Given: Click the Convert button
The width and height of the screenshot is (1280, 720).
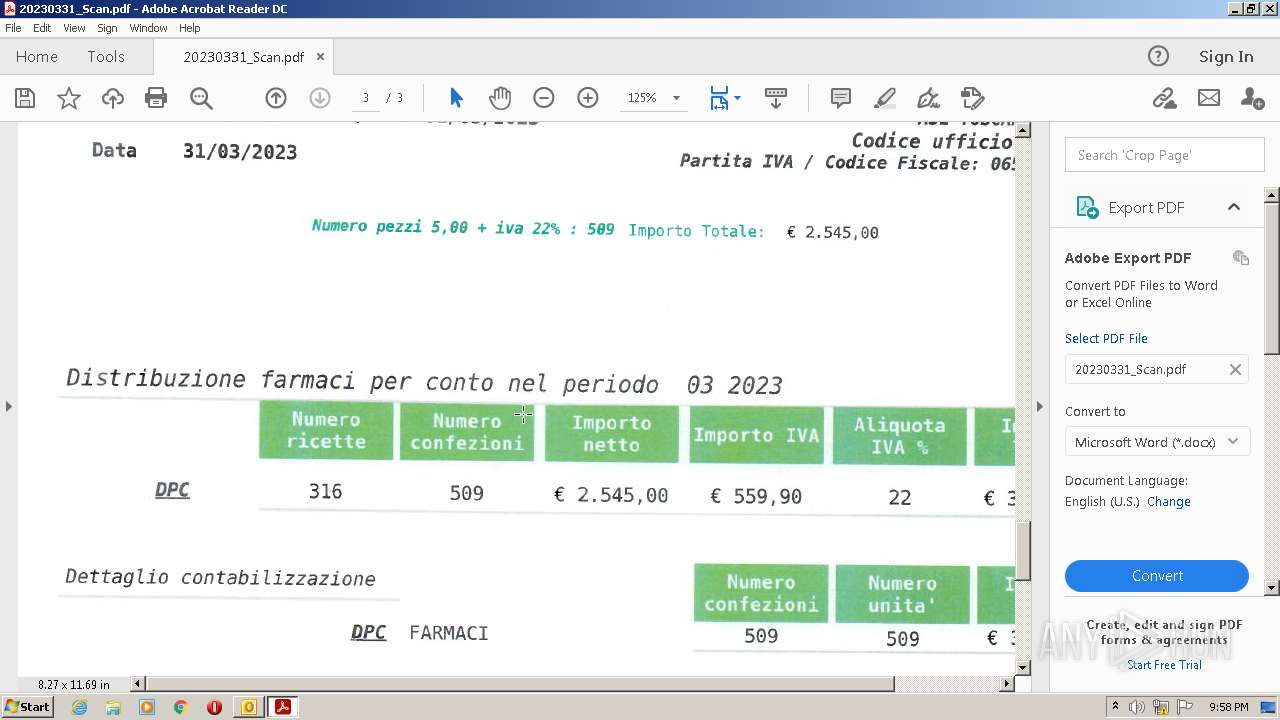Looking at the screenshot, I should (x=1157, y=576).
